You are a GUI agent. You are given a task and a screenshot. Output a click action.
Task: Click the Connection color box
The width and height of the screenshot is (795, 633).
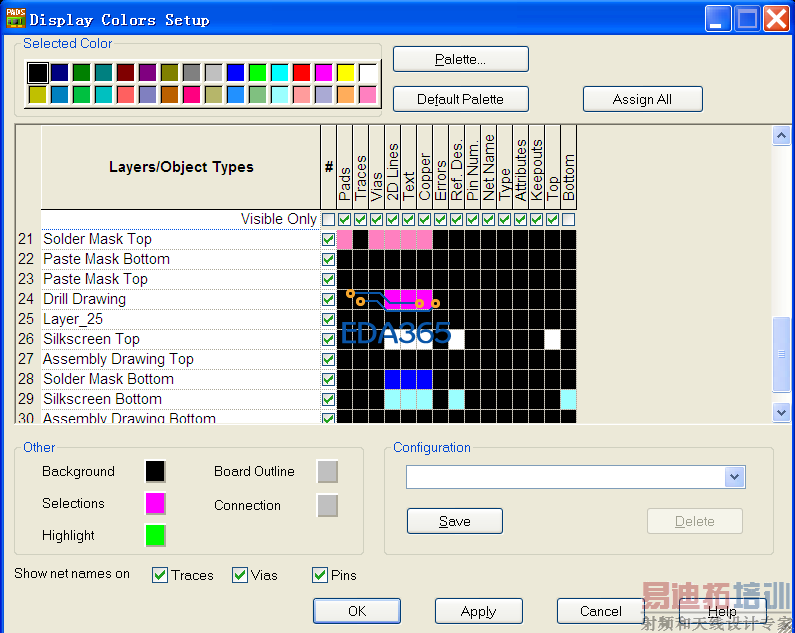pyautogui.click(x=328, y=505)
